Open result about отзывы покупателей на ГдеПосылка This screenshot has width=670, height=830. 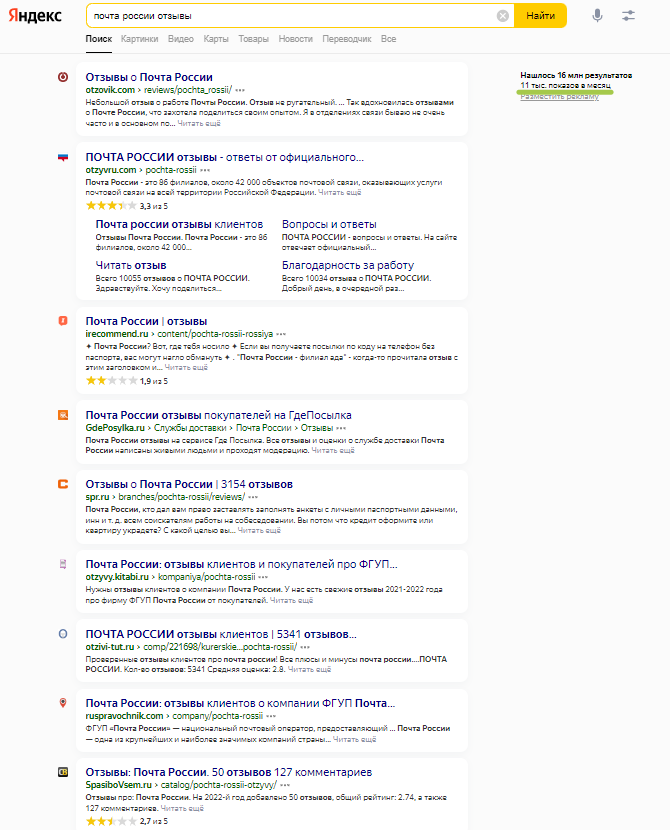click(x=219, y=415)
